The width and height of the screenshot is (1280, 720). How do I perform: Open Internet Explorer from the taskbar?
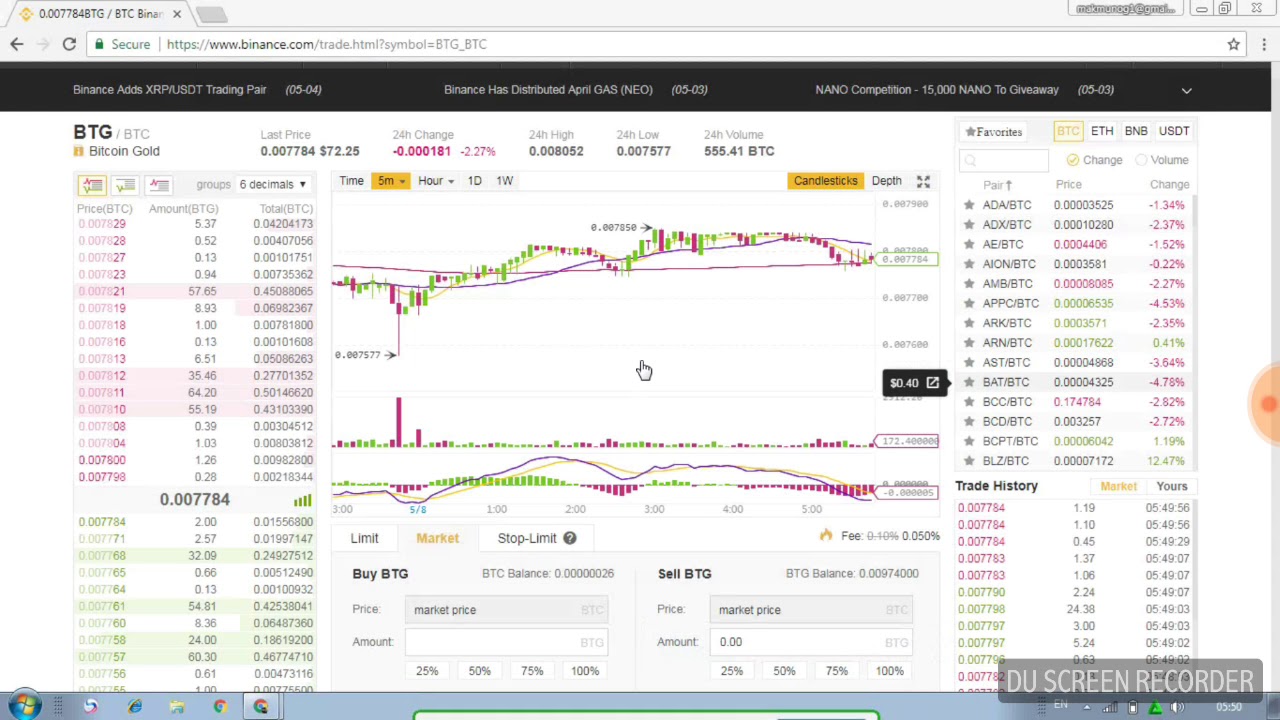pyautogui.click(x=134, y=707)
